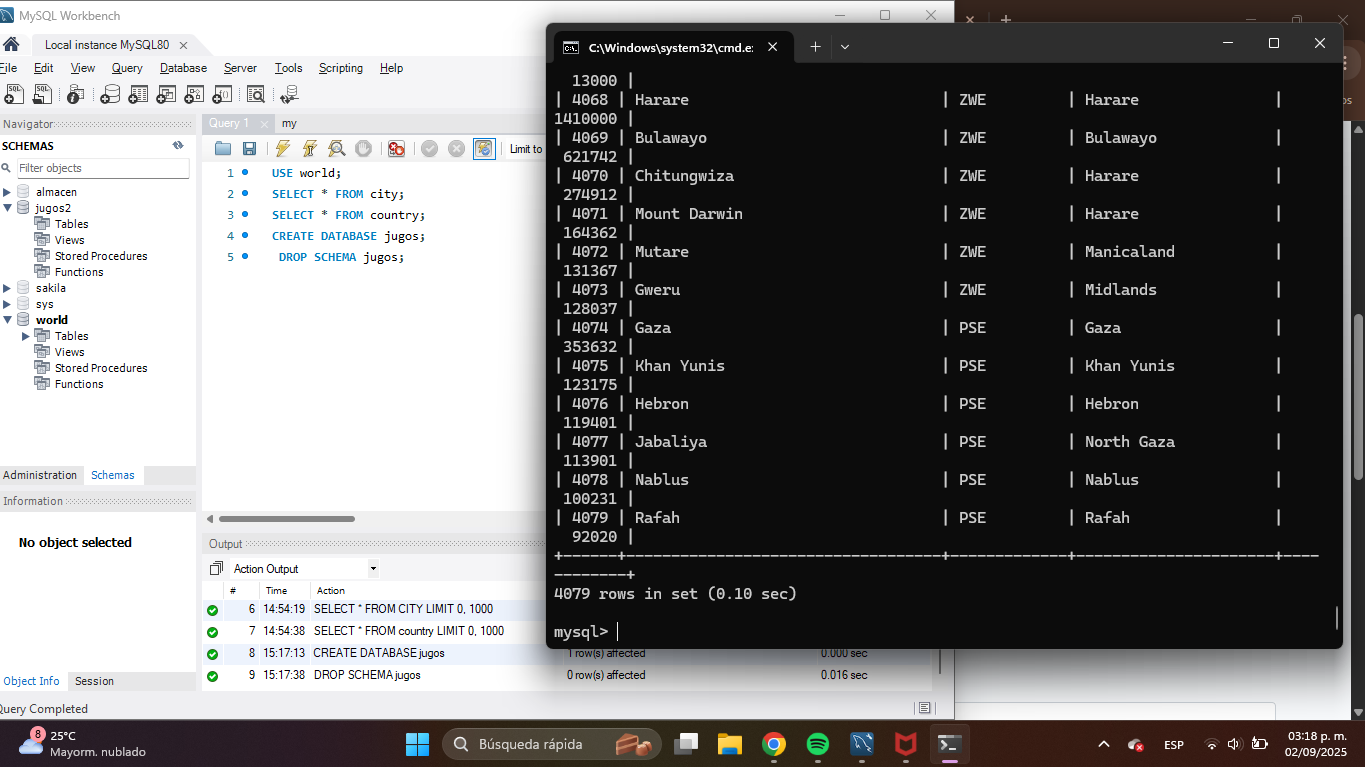Open the Workbench home tab icon
The image size is (1365, 767).
point(11,44)
